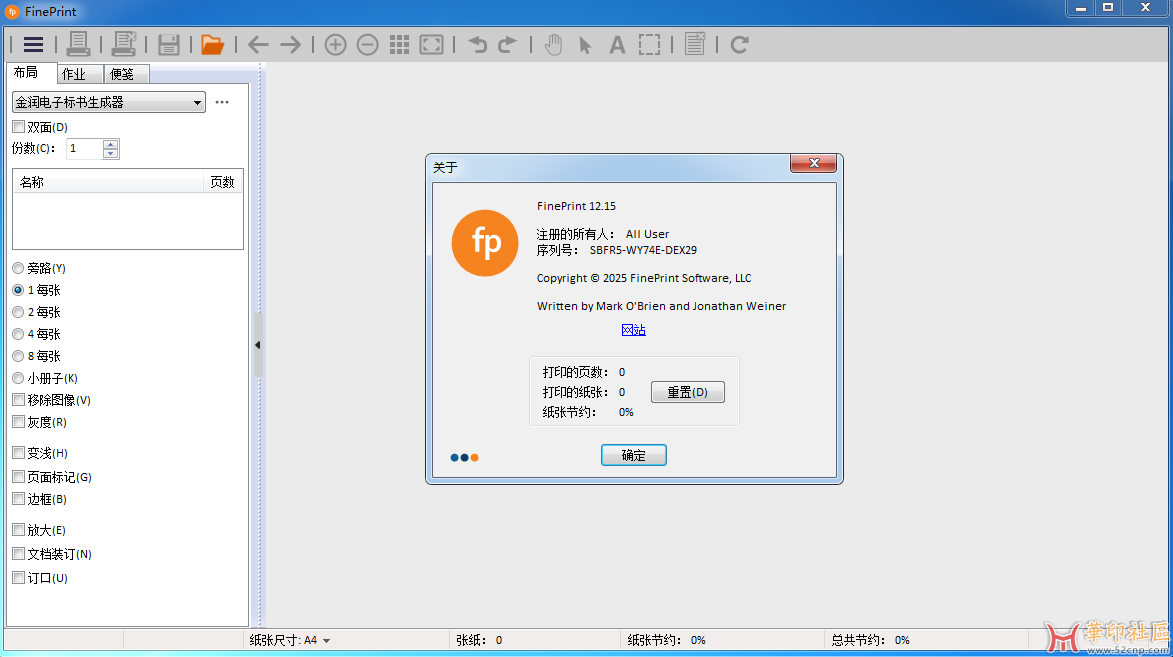Click the zoom out minus icon
1173x657 pixels.
coord(367,45)
